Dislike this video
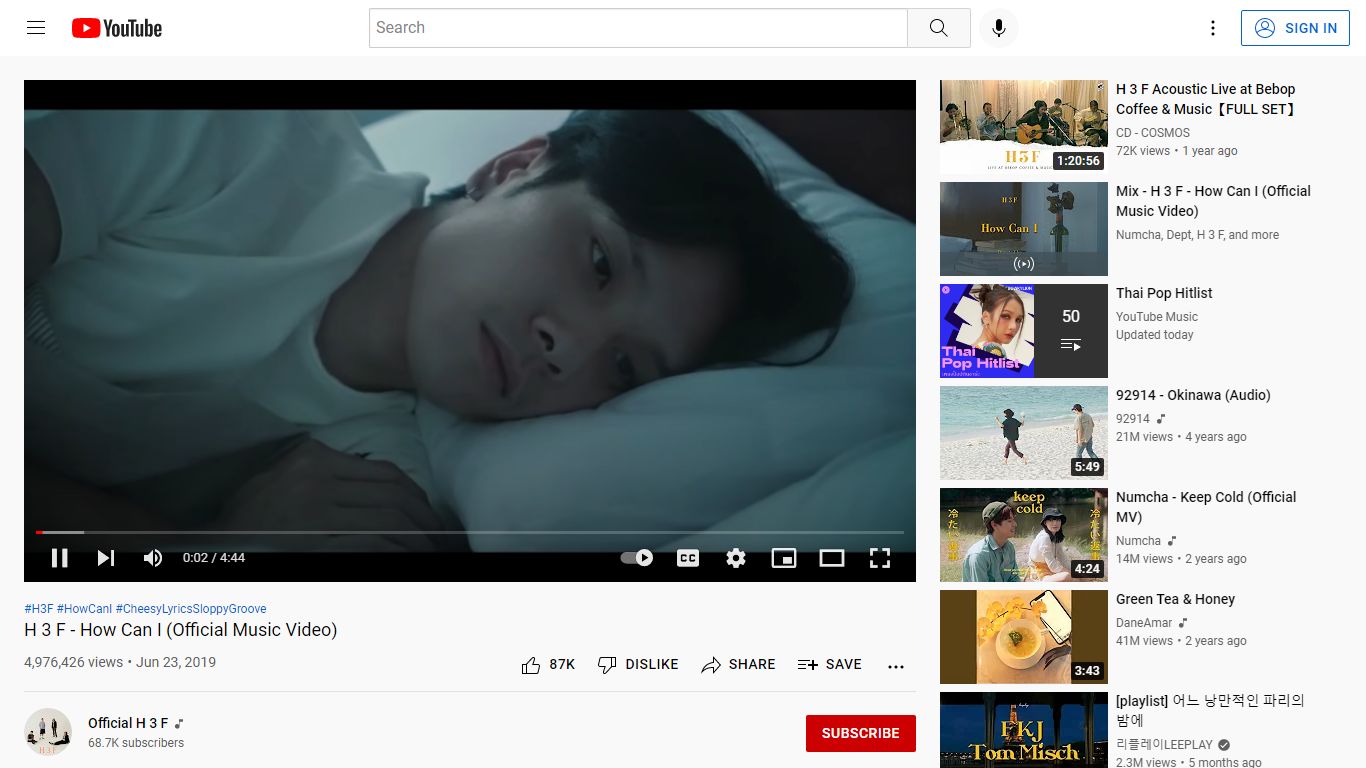Screen dimensions: 1366x768 pos(638,665)
